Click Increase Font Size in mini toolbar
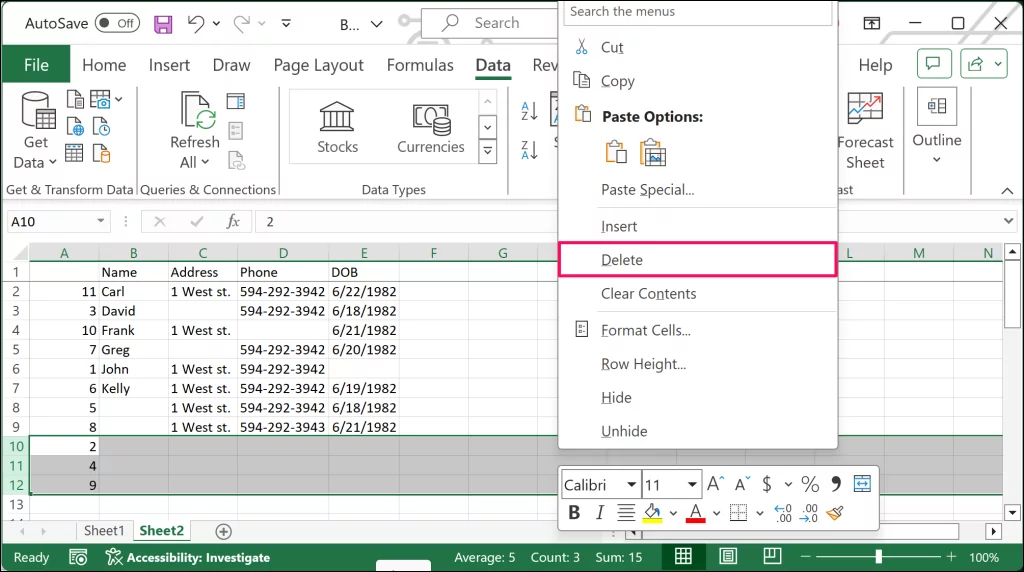The height and width of the screenshot is (572, 1024). coord(716,484)
